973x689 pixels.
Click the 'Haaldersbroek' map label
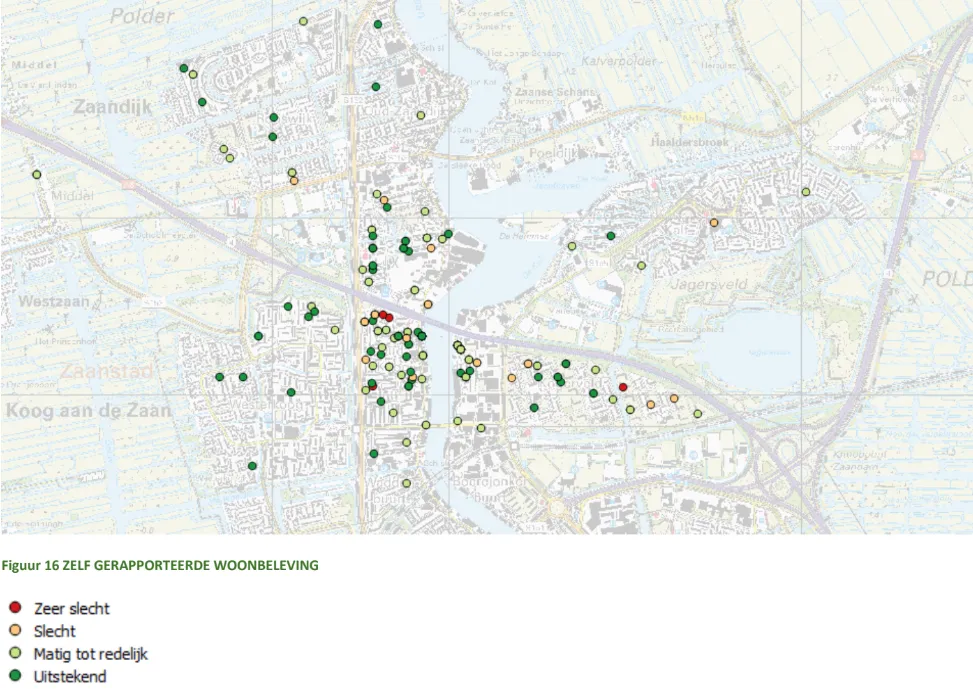point(693,143)
